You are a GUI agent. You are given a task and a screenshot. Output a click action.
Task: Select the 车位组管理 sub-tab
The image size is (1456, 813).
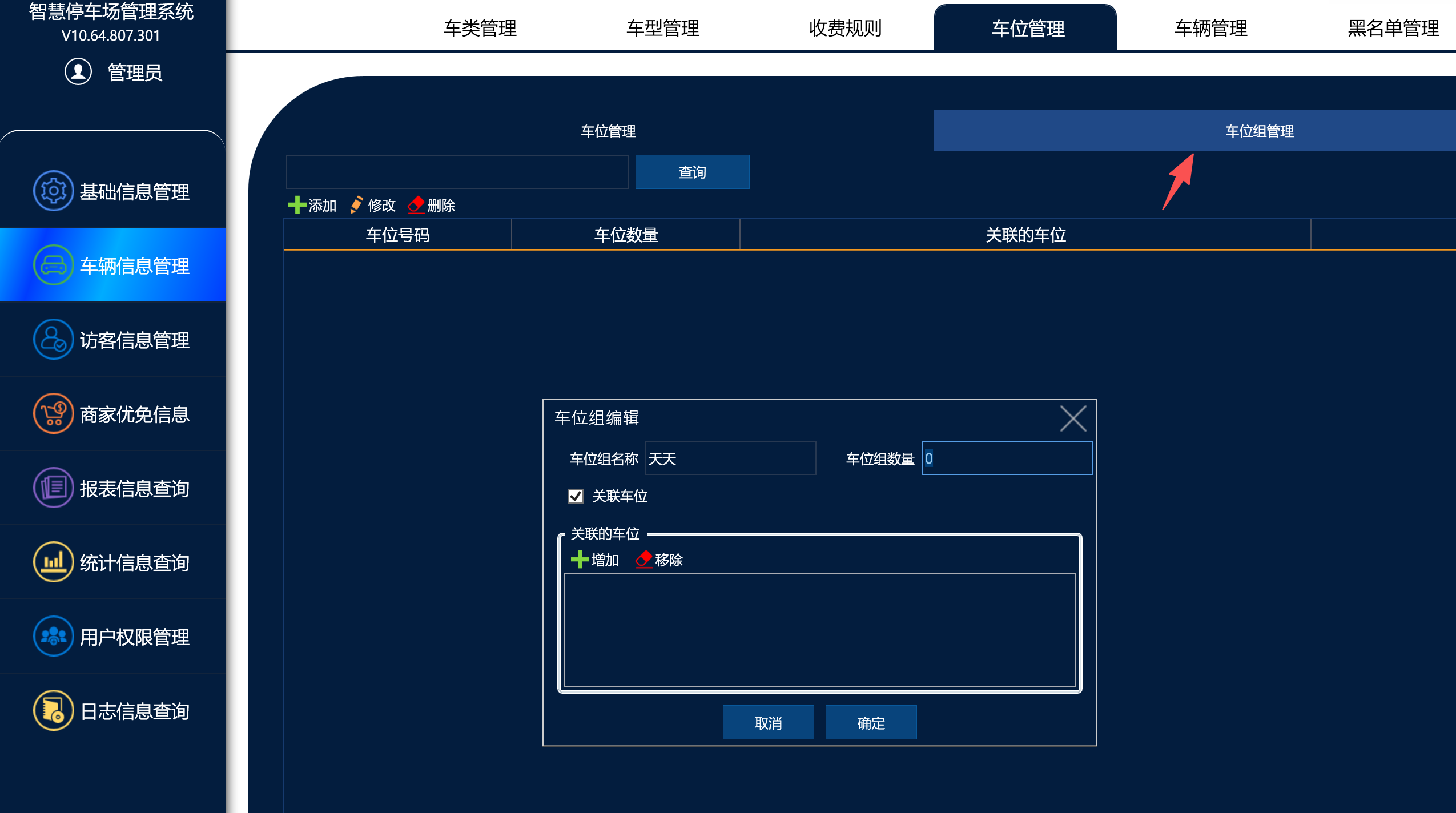[x=1195, y=131]
